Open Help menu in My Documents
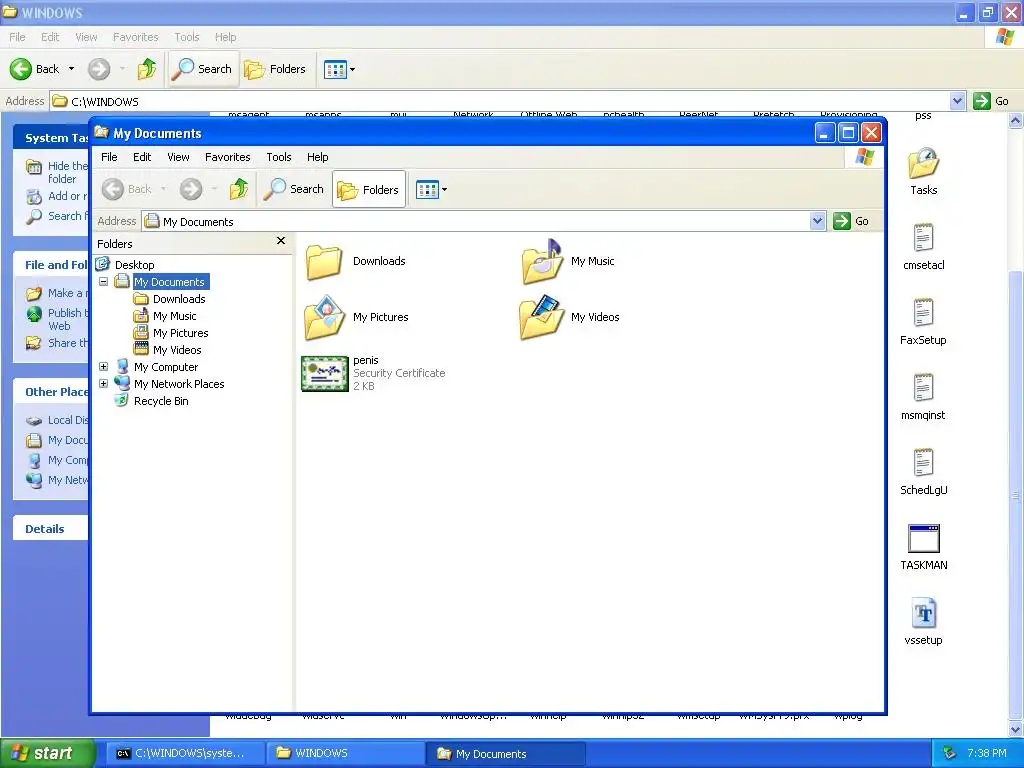The width and height of the screenshot is (1024, 768). click(x=317, y=157)
